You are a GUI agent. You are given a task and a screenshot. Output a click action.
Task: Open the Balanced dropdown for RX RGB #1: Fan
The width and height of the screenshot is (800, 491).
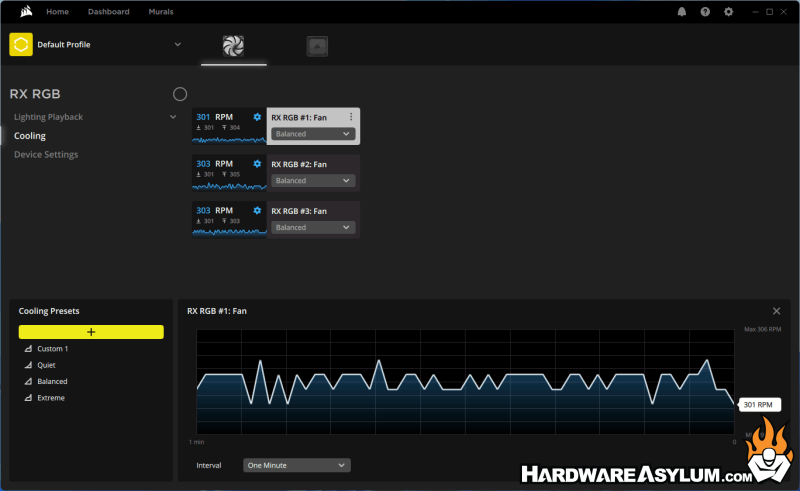(x=313, y=134)
